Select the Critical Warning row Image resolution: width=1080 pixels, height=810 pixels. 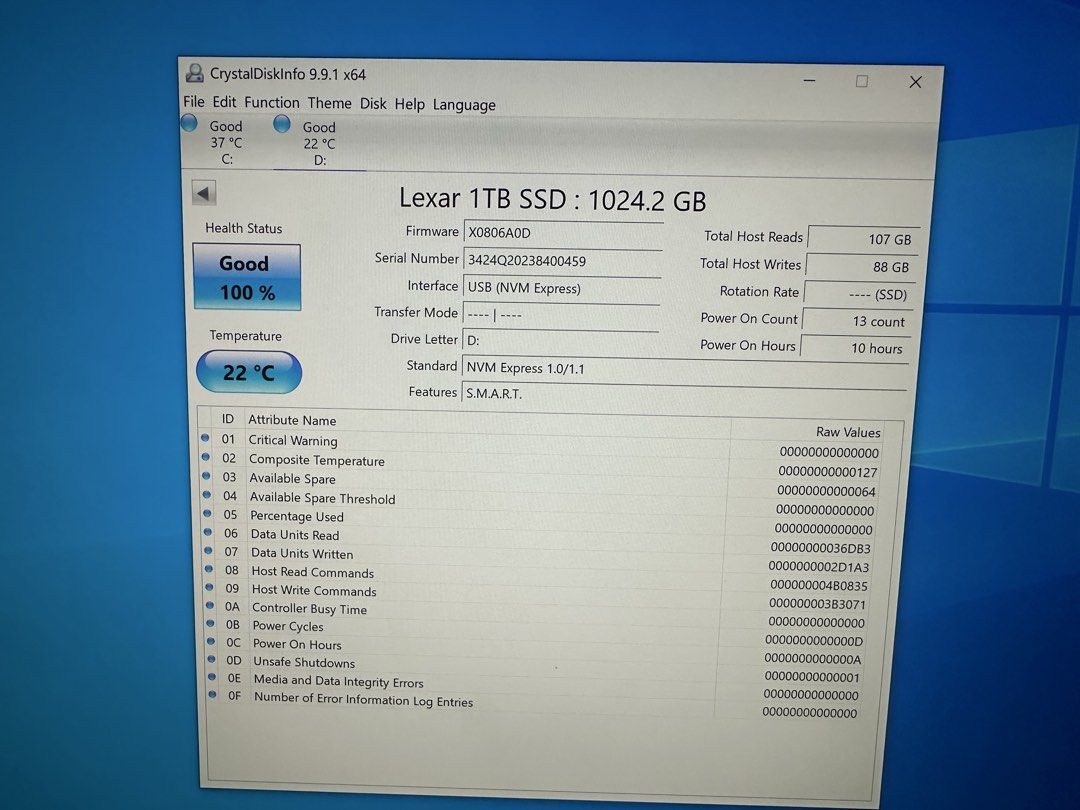click(x=542, y=445)
